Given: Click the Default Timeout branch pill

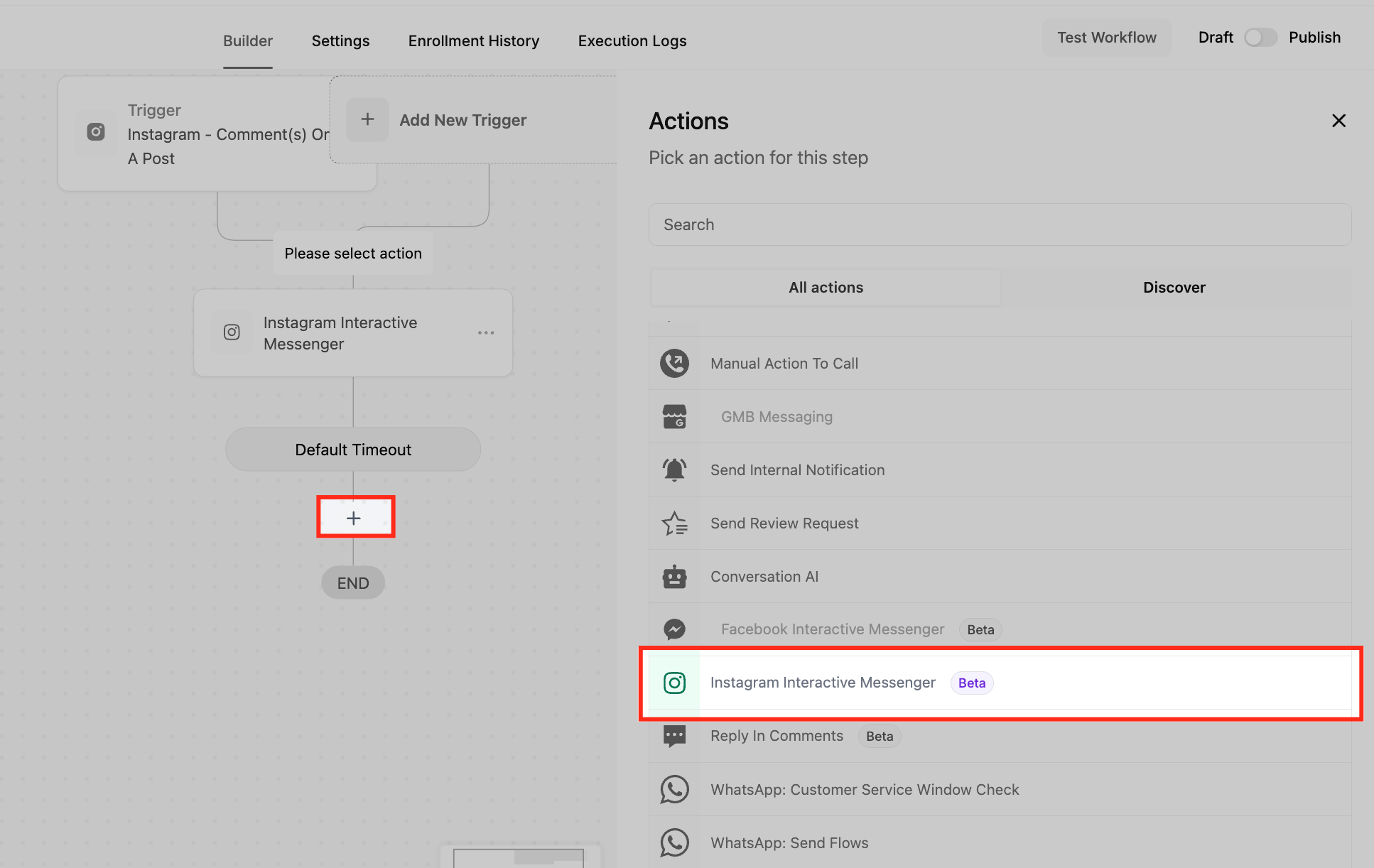Looking at the screenshot, I should pyautogui.click(x=353, y=450).
